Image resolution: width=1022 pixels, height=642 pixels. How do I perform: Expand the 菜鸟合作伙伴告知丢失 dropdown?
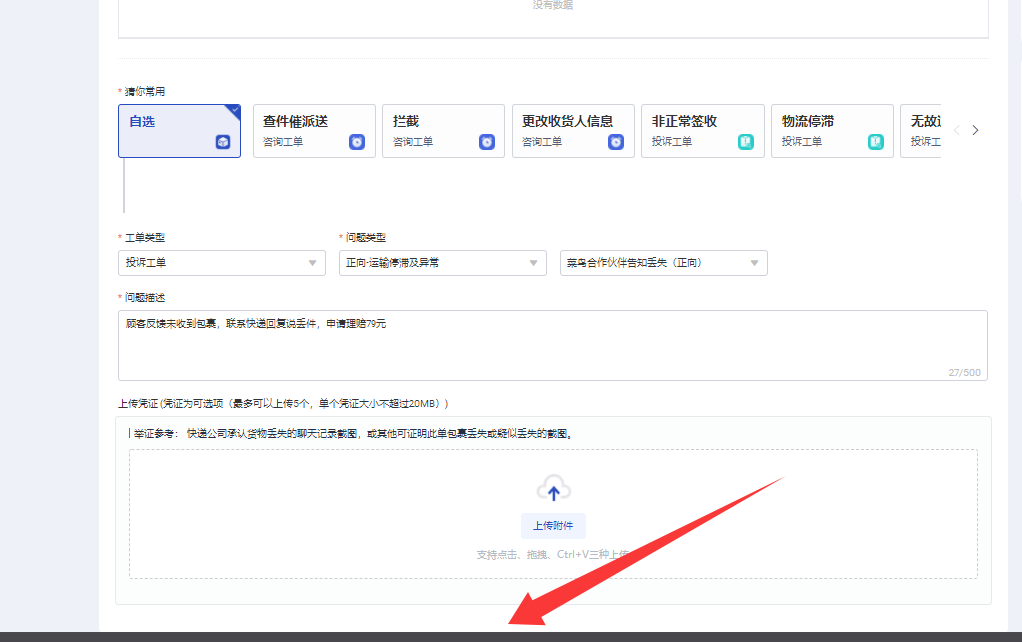[664, 263]
